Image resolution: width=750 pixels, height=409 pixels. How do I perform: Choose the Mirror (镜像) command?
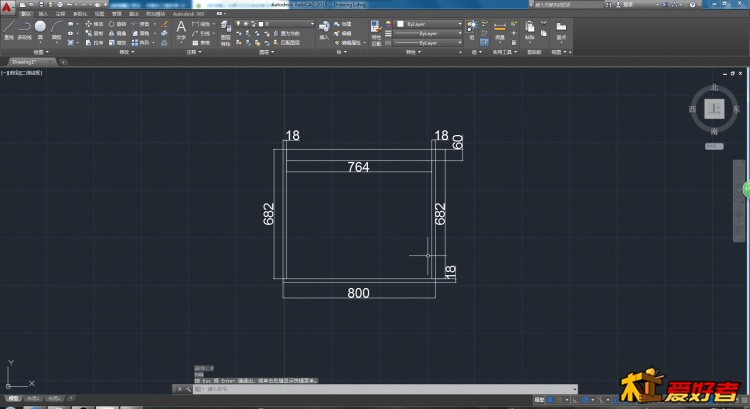(x=117, y=33)
